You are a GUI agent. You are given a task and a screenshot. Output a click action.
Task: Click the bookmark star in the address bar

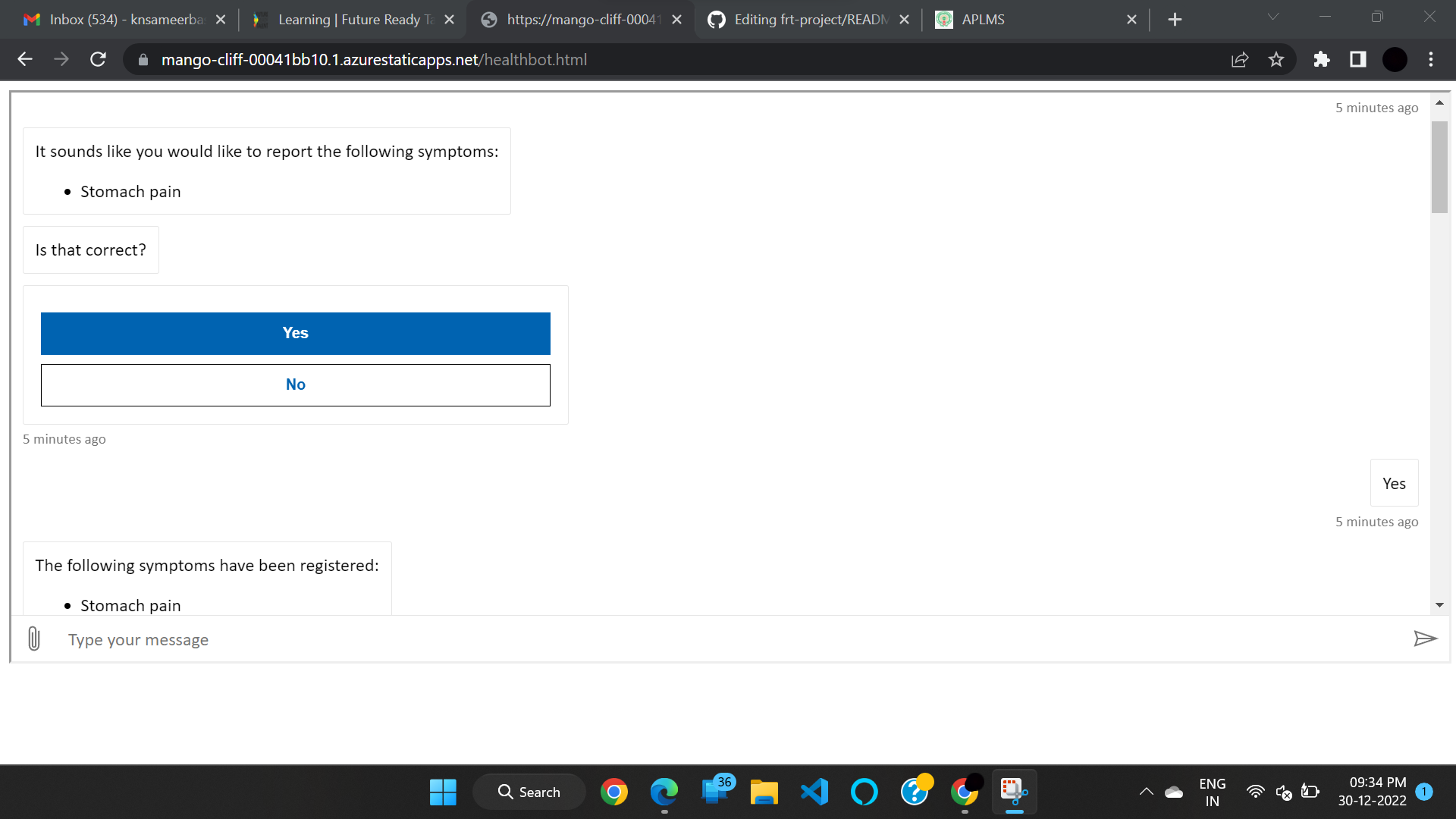point(1276,59)
